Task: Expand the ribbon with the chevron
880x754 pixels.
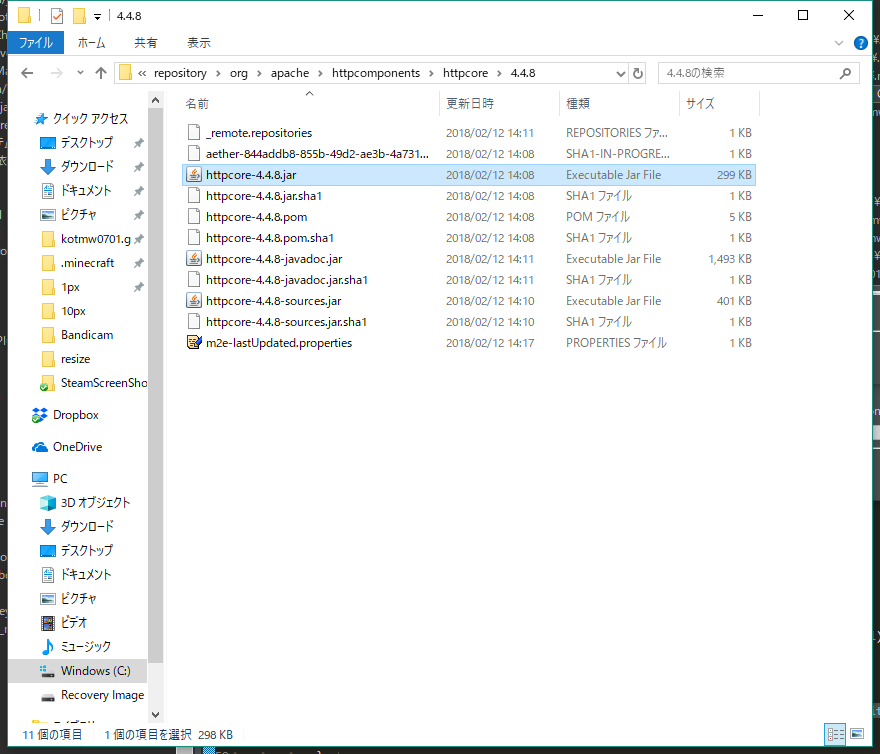Action: pyautogui.click(x=838, y=43)
